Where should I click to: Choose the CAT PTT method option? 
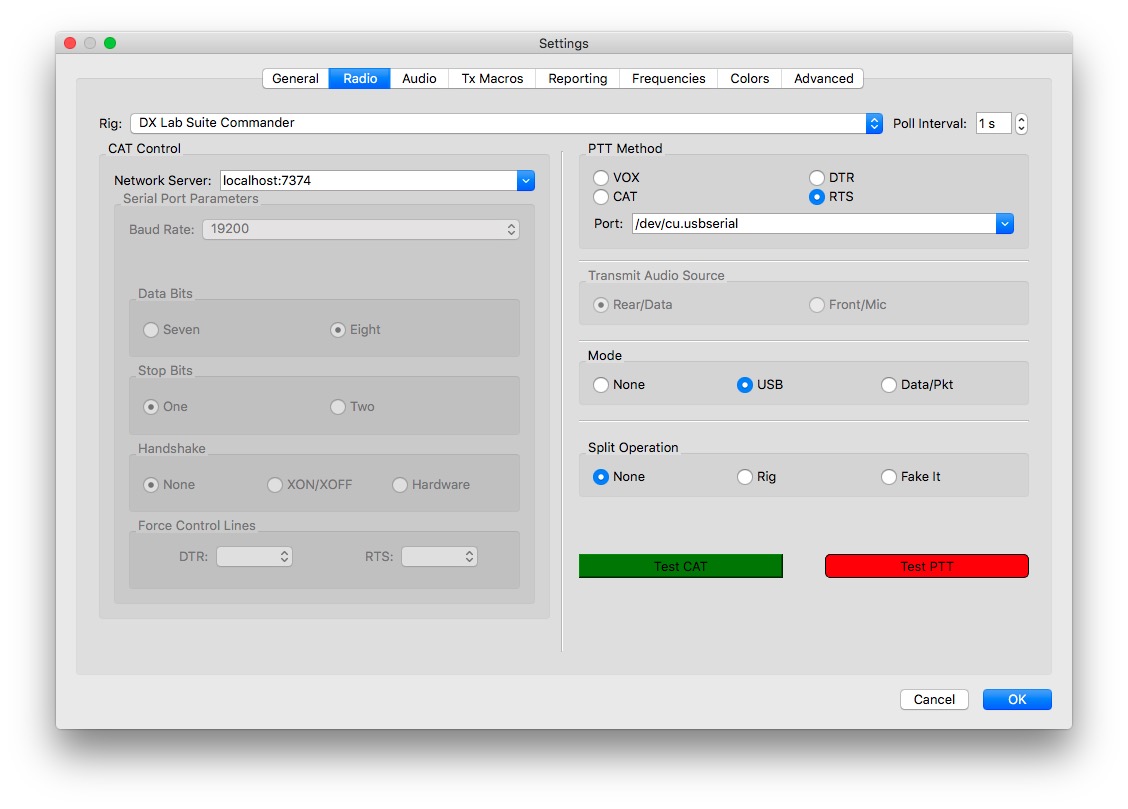[x=601, y=197]
